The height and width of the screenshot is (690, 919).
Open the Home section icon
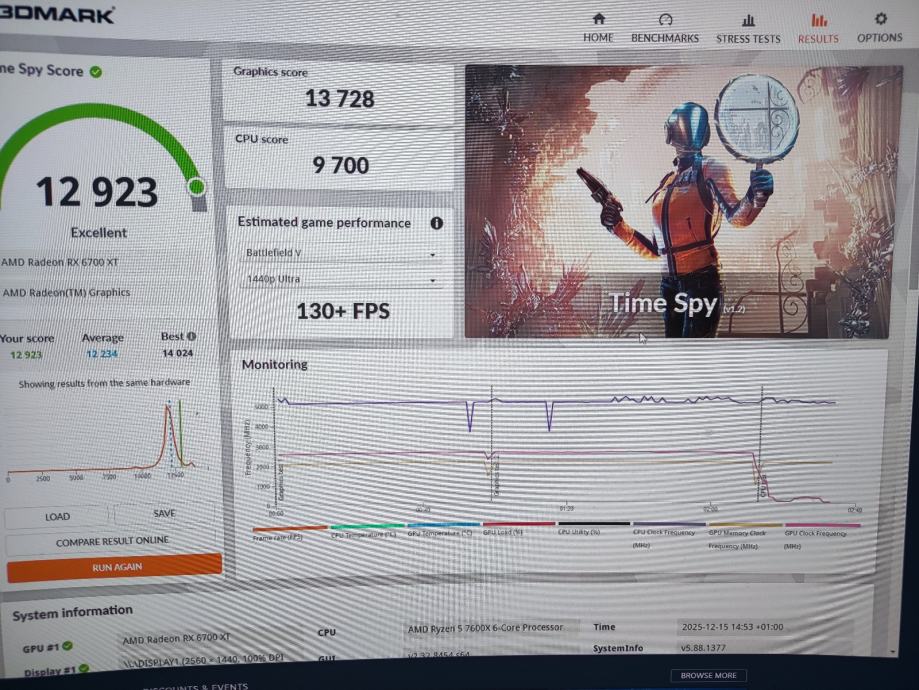tap(598, 19)
